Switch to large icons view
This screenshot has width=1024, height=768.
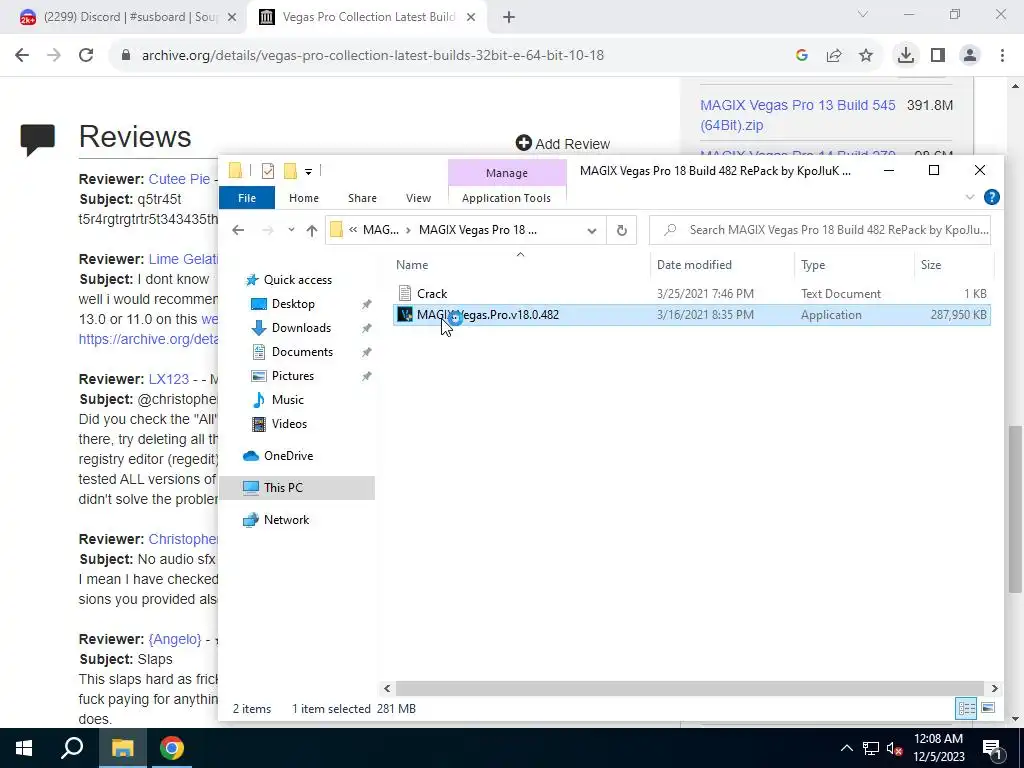pyautogui.click(x=988, y=708)
